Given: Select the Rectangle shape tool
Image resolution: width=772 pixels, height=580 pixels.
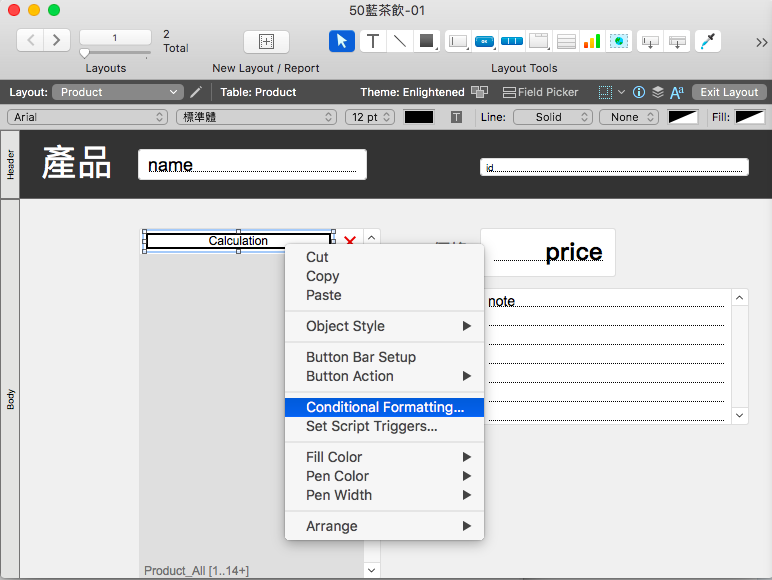Looking at the screenshot, I should tap(426, 41).
